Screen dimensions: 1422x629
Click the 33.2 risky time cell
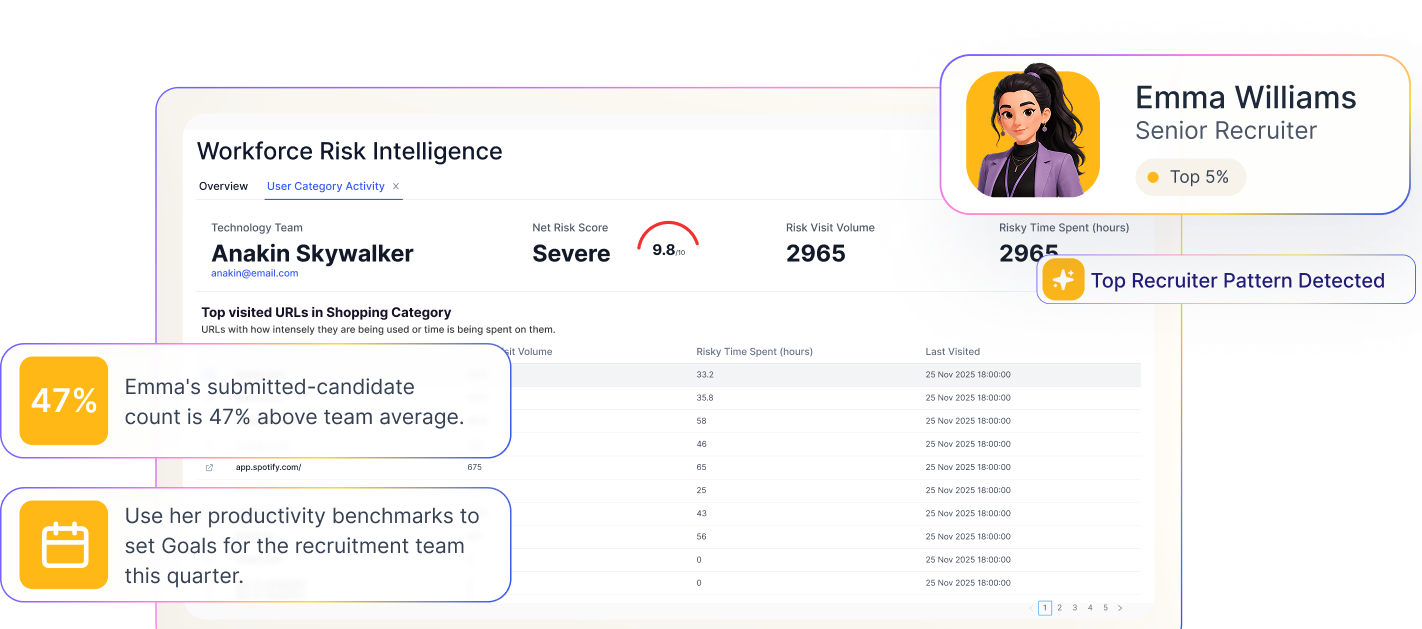point(705,375)
